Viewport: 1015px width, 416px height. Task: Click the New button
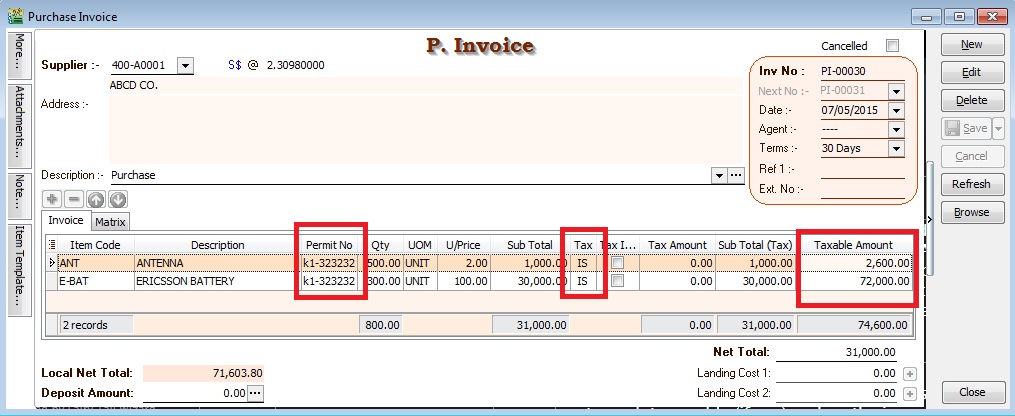point(970,45)
